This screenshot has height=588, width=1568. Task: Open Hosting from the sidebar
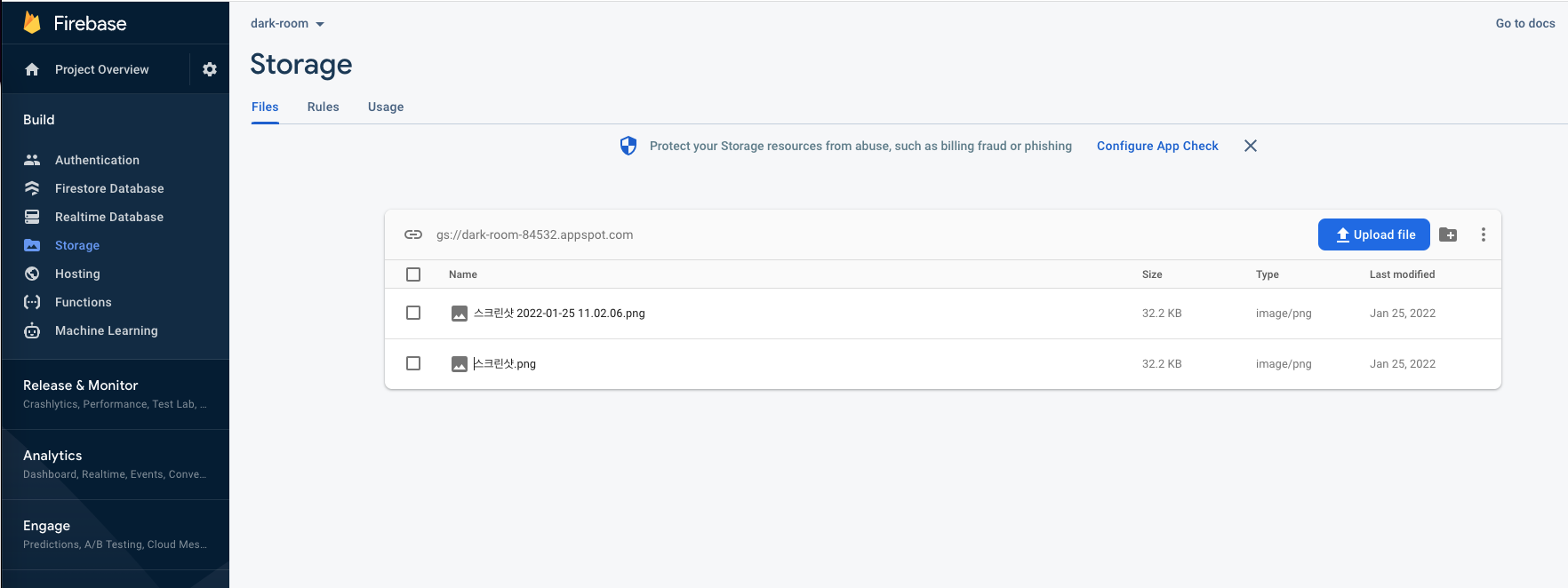point(77,274)
